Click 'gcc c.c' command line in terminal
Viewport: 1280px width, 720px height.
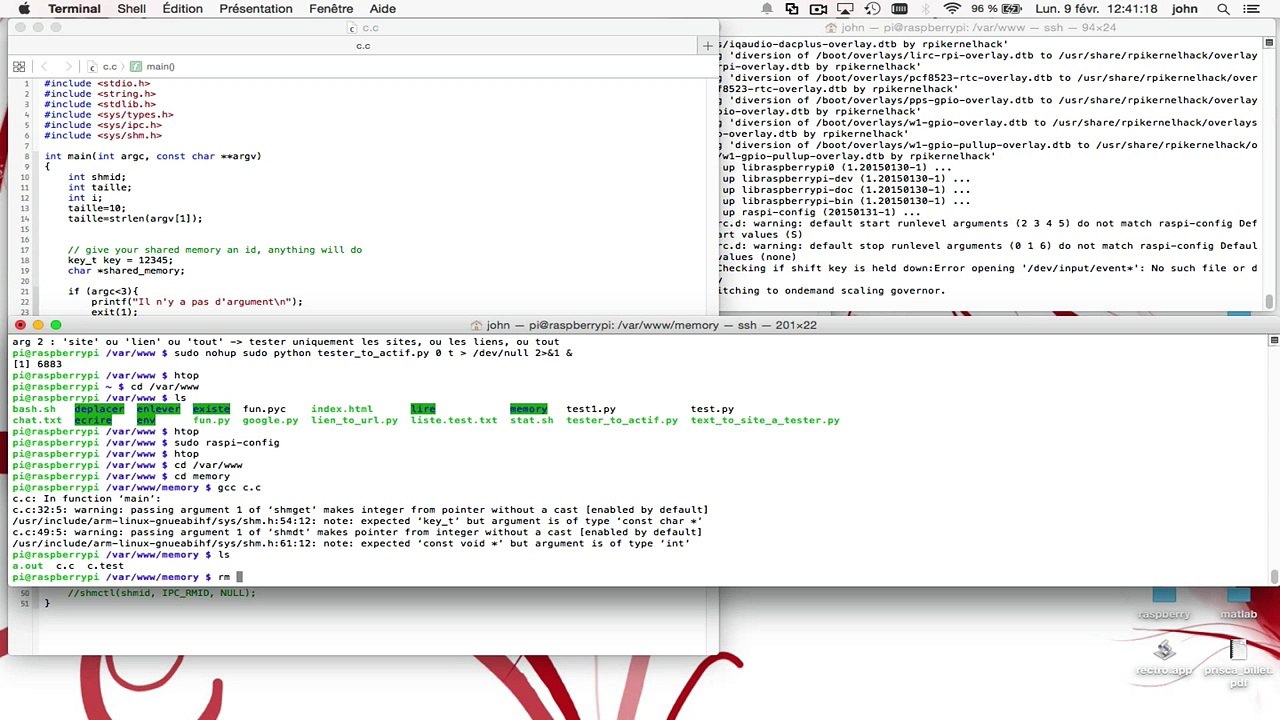(239, 487)
